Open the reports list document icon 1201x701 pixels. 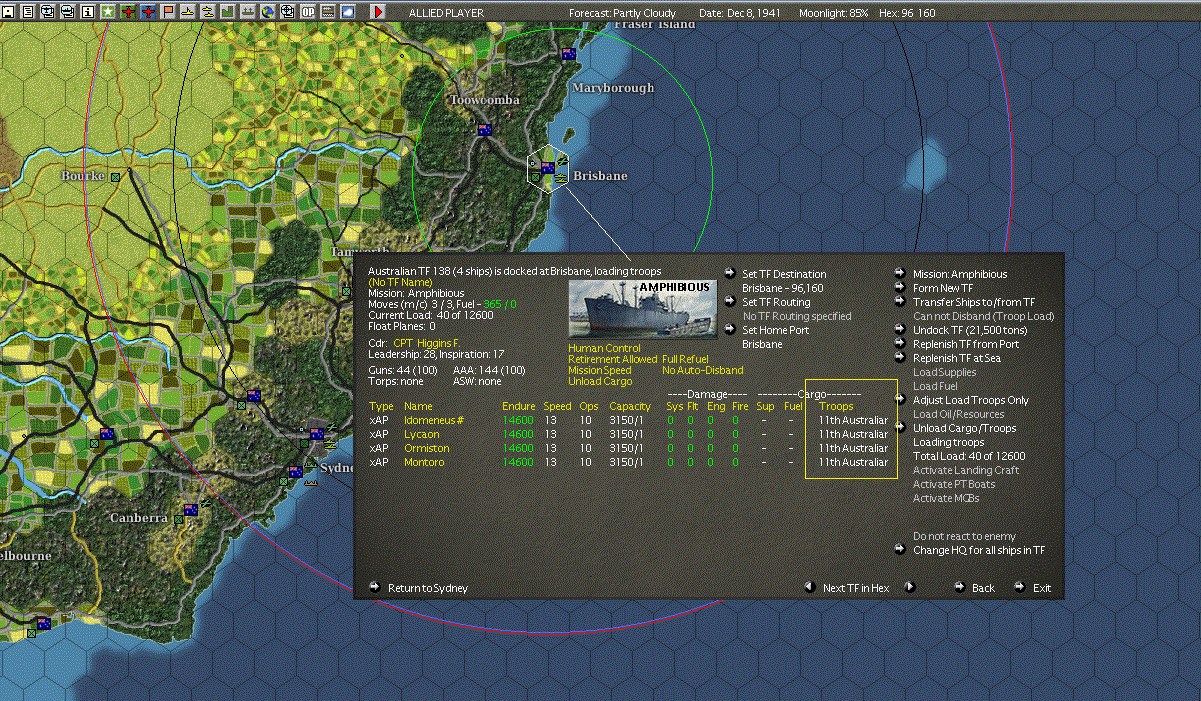(27, 12)
